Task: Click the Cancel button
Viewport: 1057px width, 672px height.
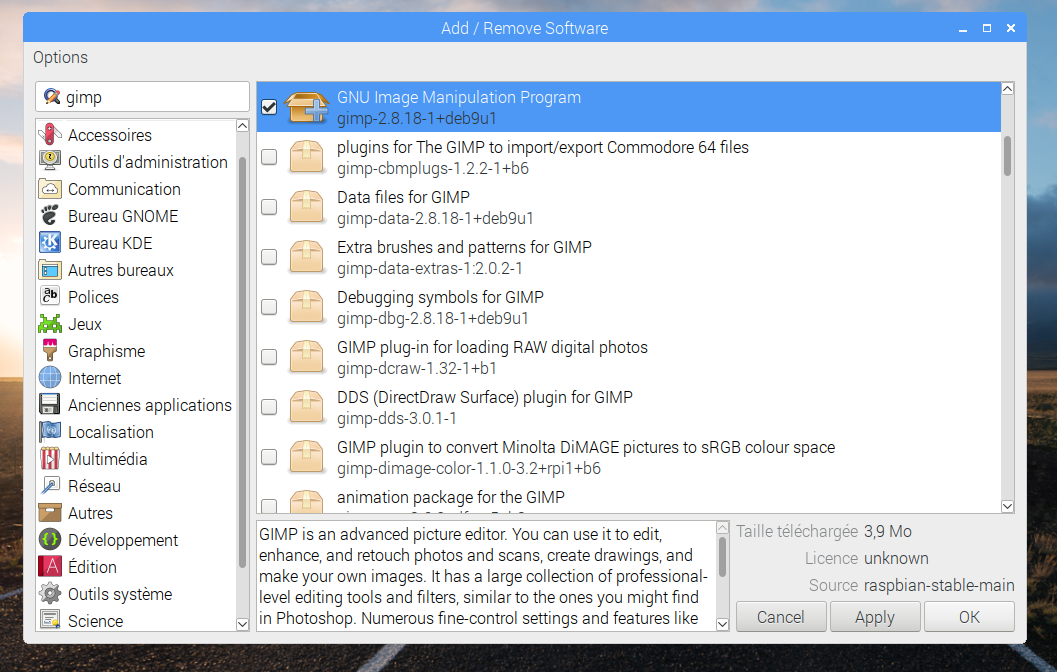Action: coord(781,617)
